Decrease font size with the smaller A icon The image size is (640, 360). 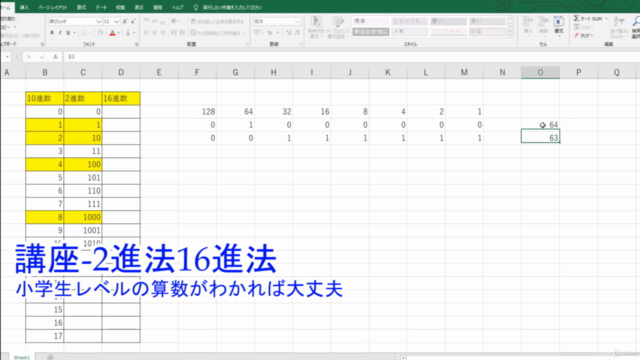(x=133, y=21)
